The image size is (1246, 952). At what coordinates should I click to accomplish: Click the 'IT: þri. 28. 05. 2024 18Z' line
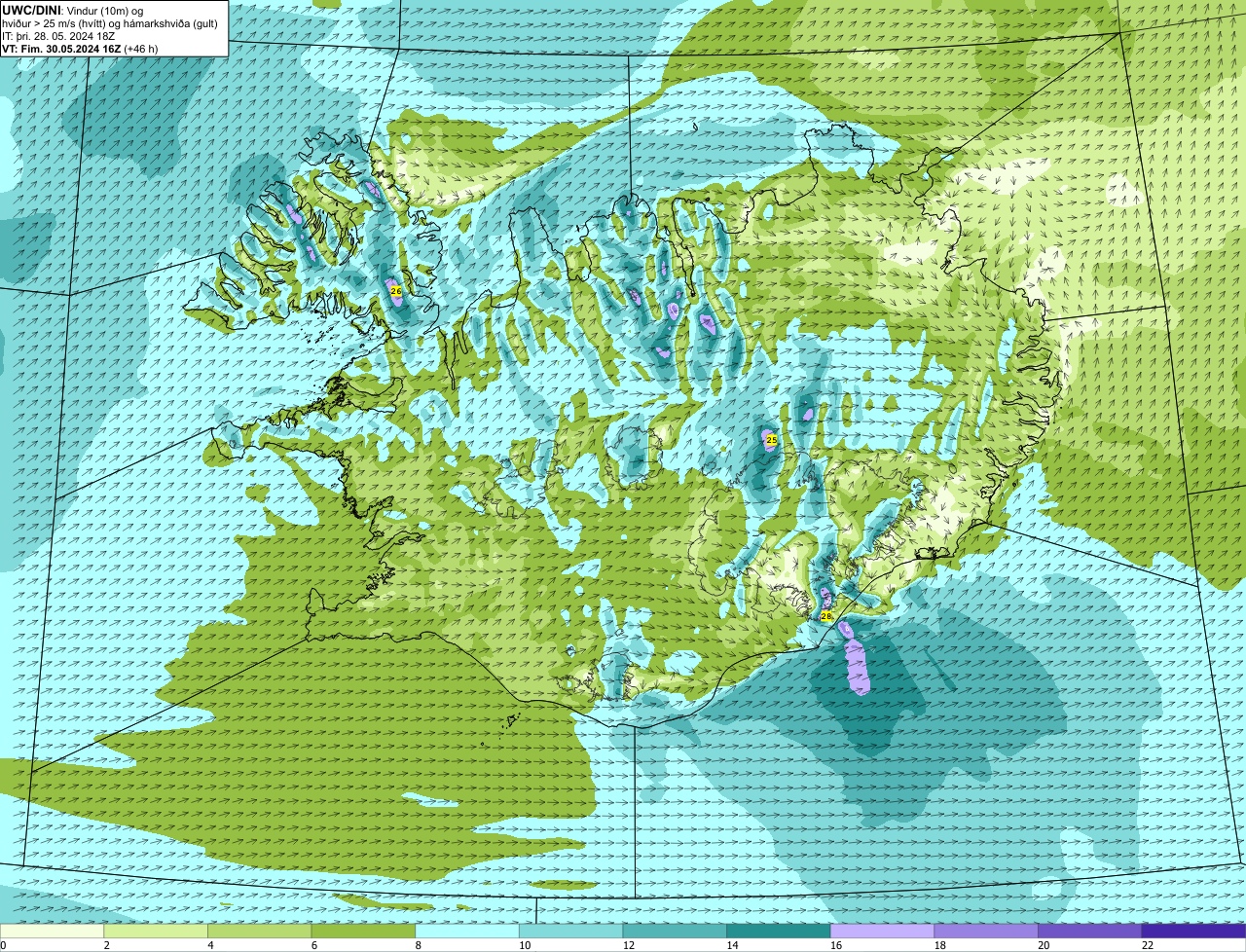pos(59,35)
